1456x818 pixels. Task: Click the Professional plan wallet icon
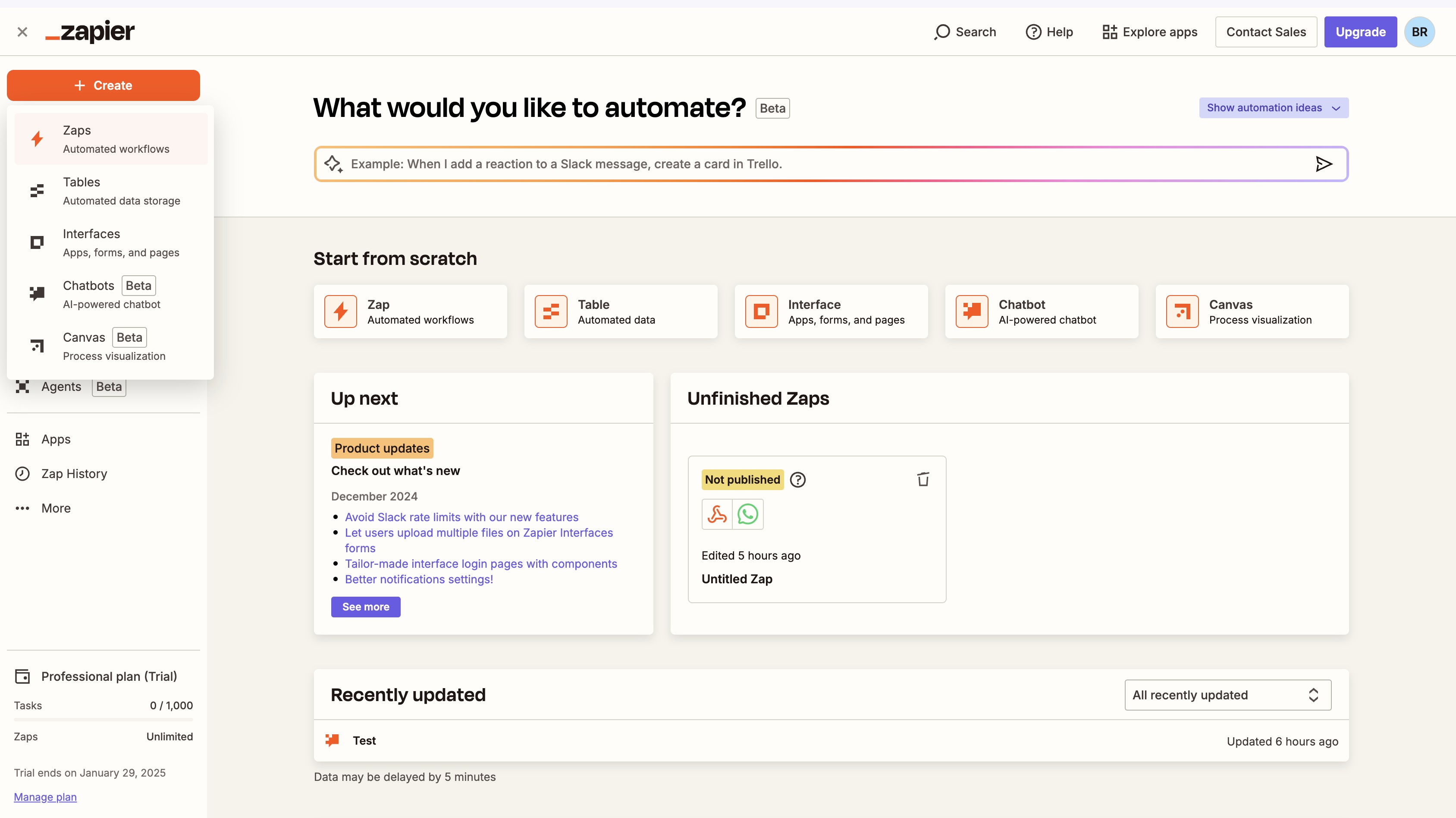coord(22,676)
